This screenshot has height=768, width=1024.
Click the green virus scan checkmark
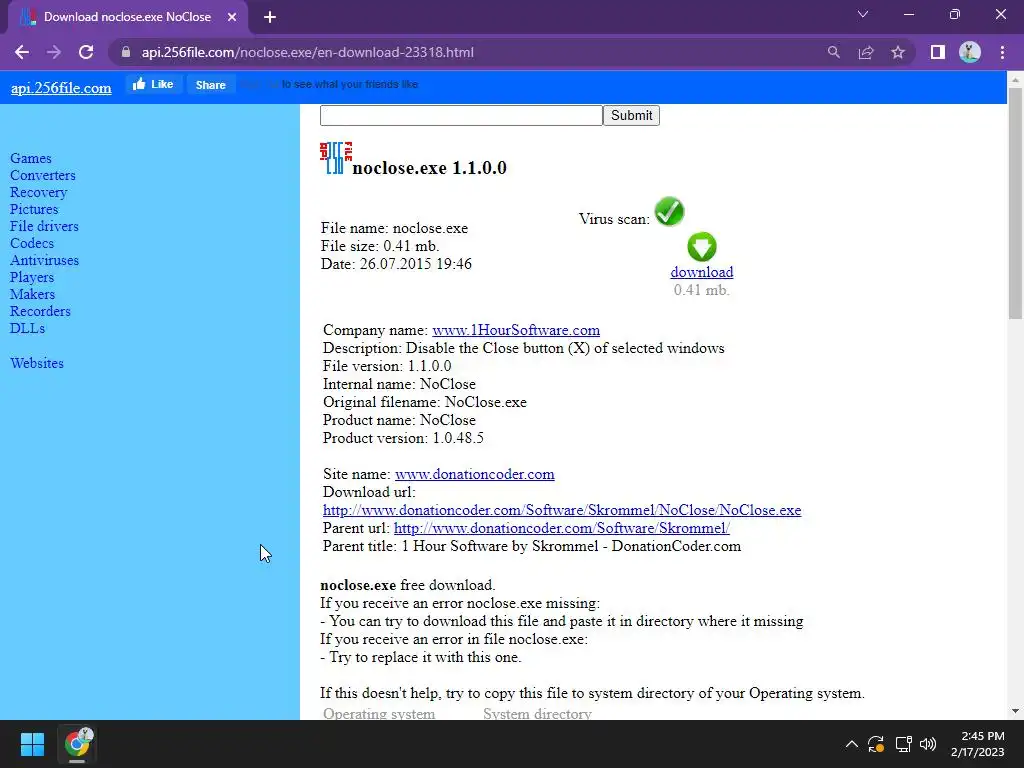pyautogui.click(x=669, y=212)
